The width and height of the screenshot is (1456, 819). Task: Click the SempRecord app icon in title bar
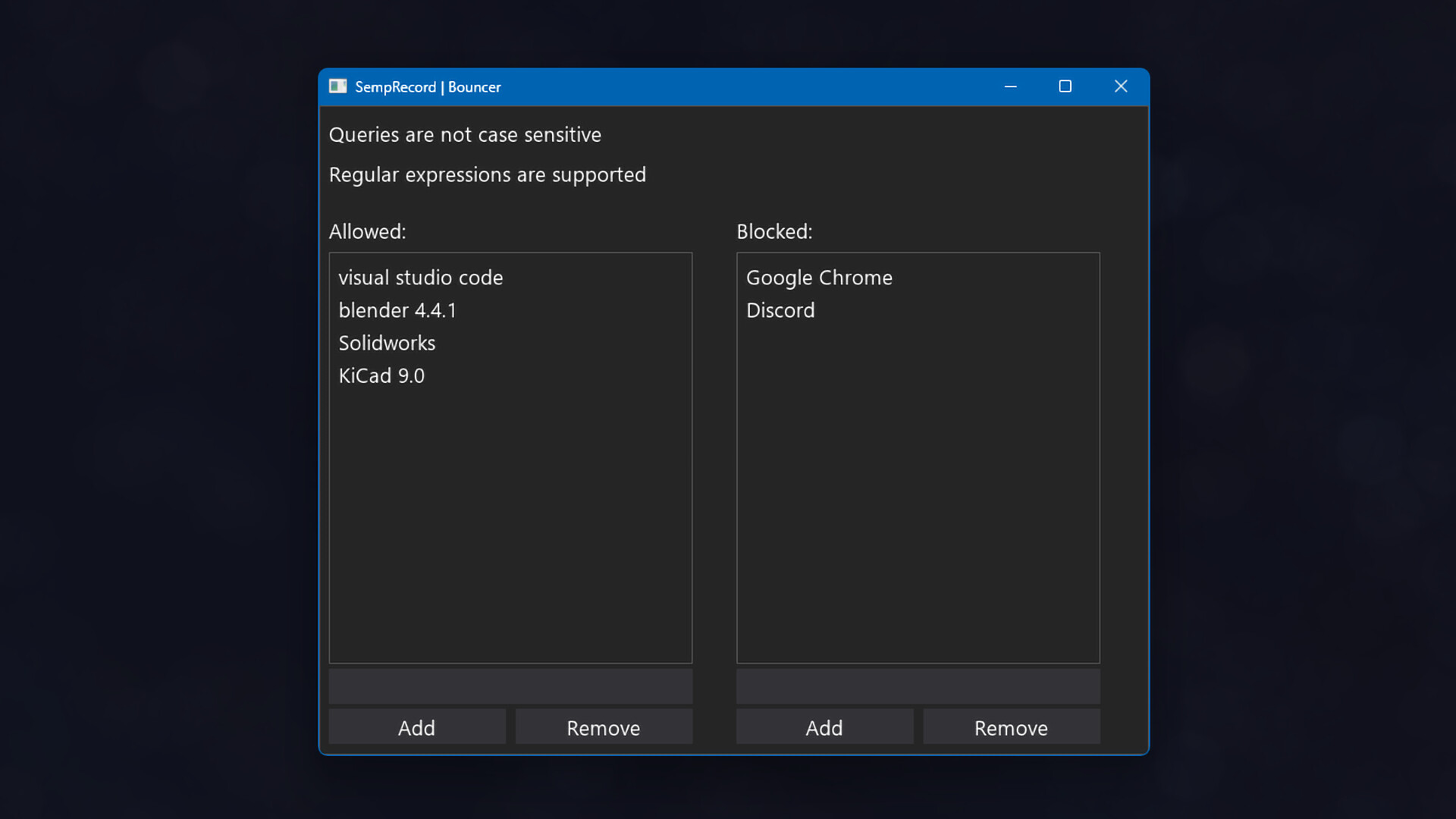[337, 86]
